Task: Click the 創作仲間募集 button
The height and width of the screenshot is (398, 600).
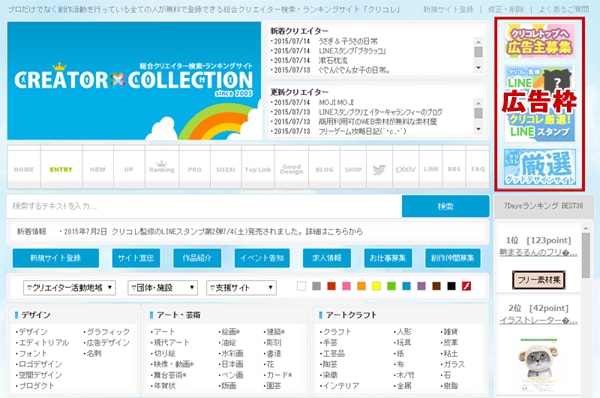Action: [x=453, y=258]
